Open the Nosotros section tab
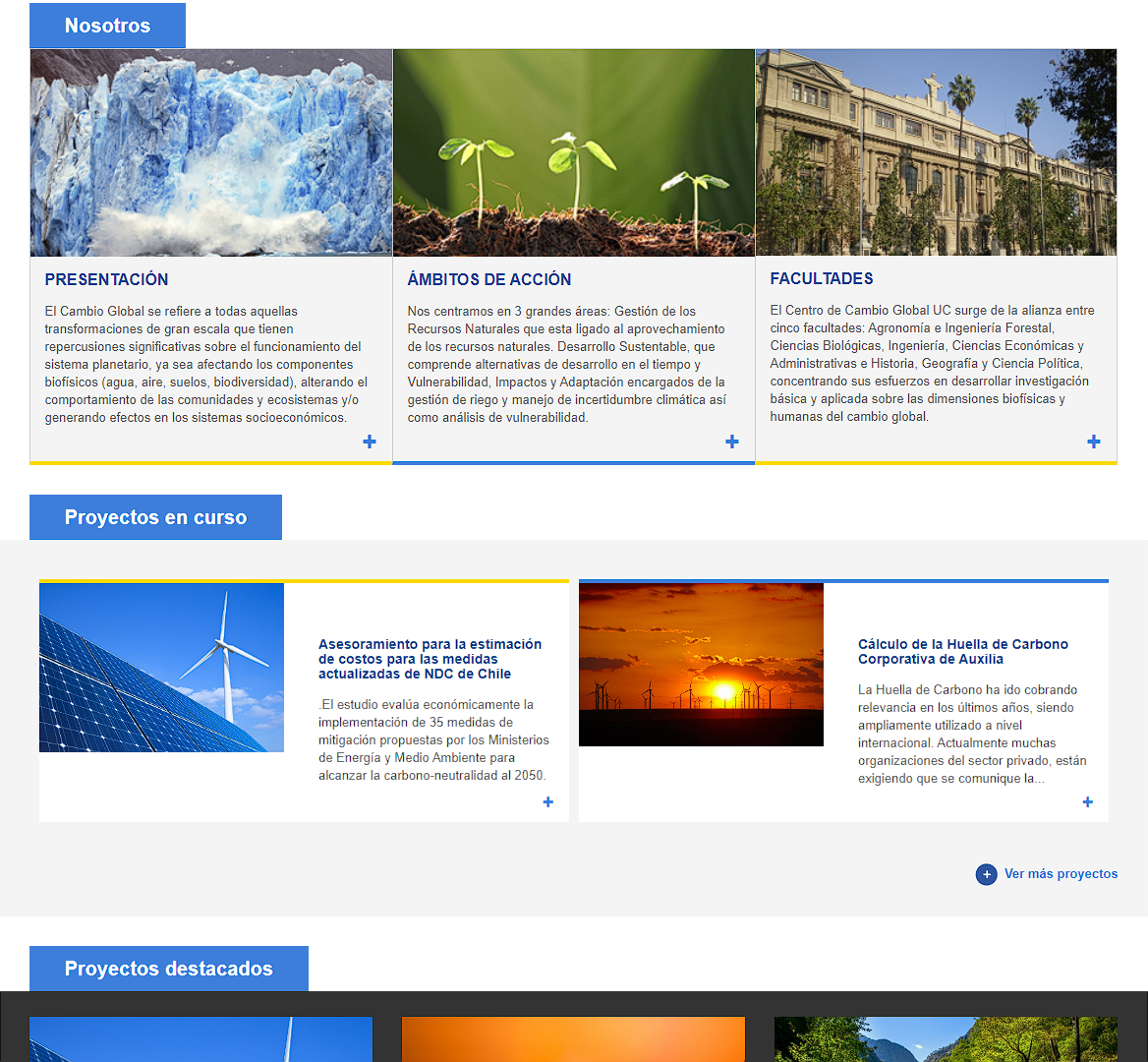The image size is (1148, 1062). 108,26
